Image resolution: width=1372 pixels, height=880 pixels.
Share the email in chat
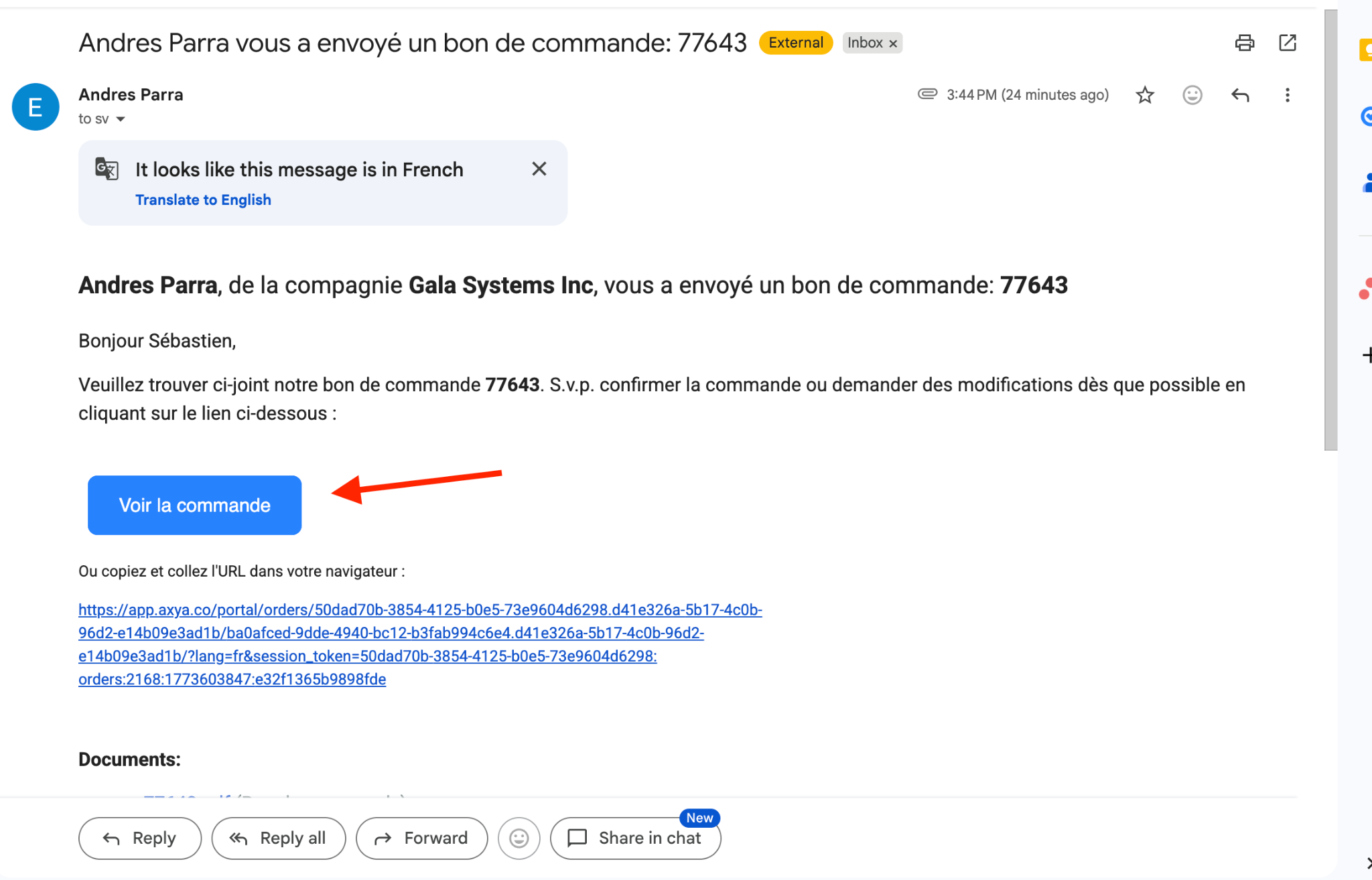(x=635, y=838)
